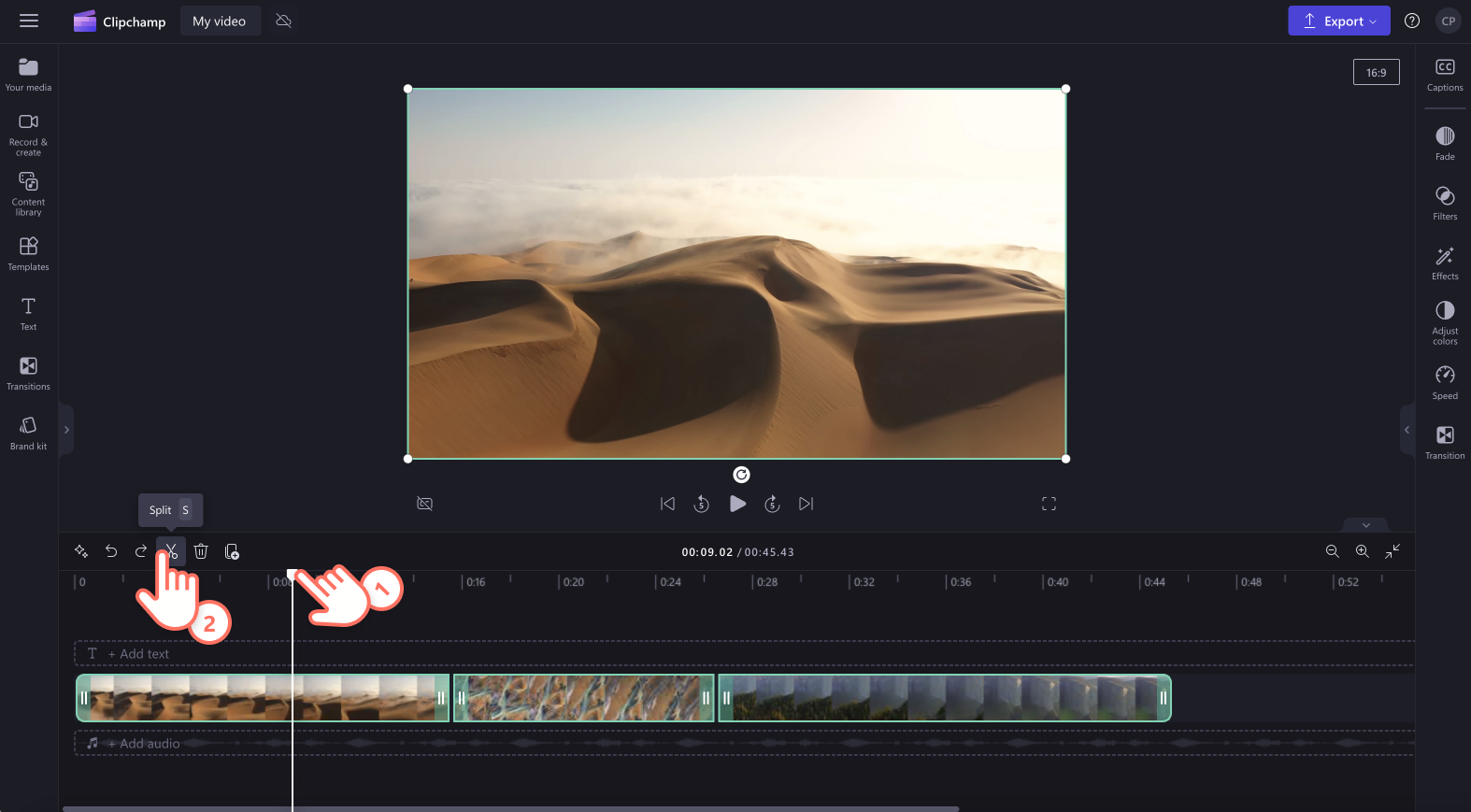Viewport: 1471px width, 812px height.
Task: Click the rotate handle below preview
Action: (741, 475)
